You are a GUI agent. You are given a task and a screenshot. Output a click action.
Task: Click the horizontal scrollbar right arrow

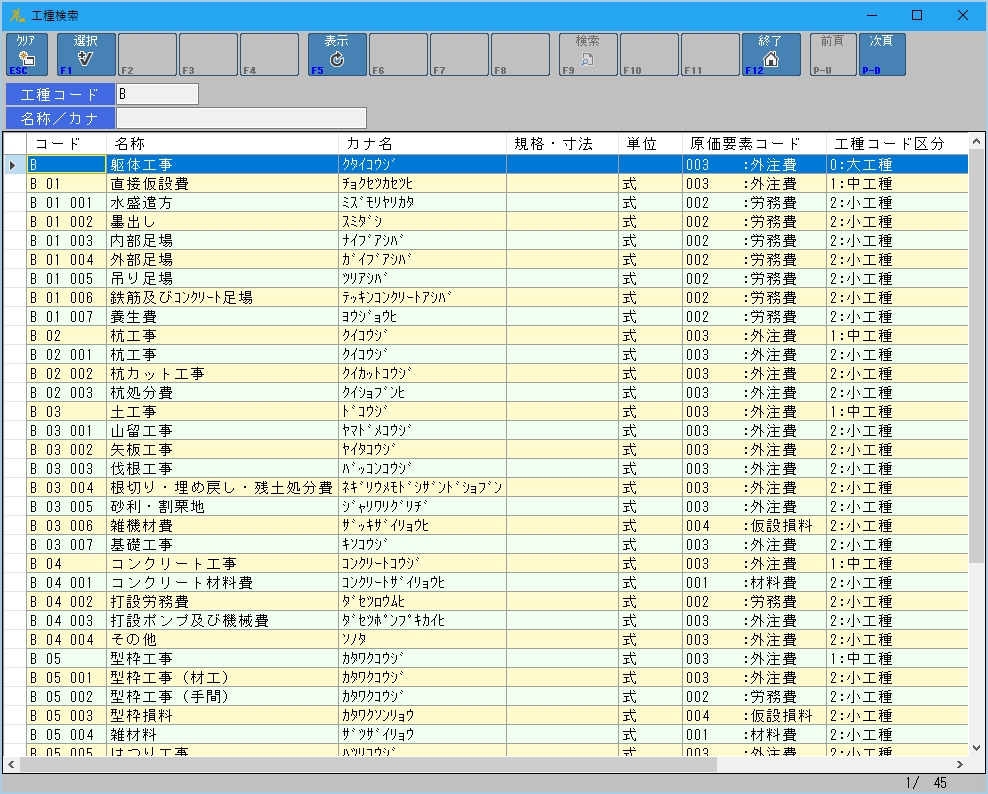(x=961, y=764)
